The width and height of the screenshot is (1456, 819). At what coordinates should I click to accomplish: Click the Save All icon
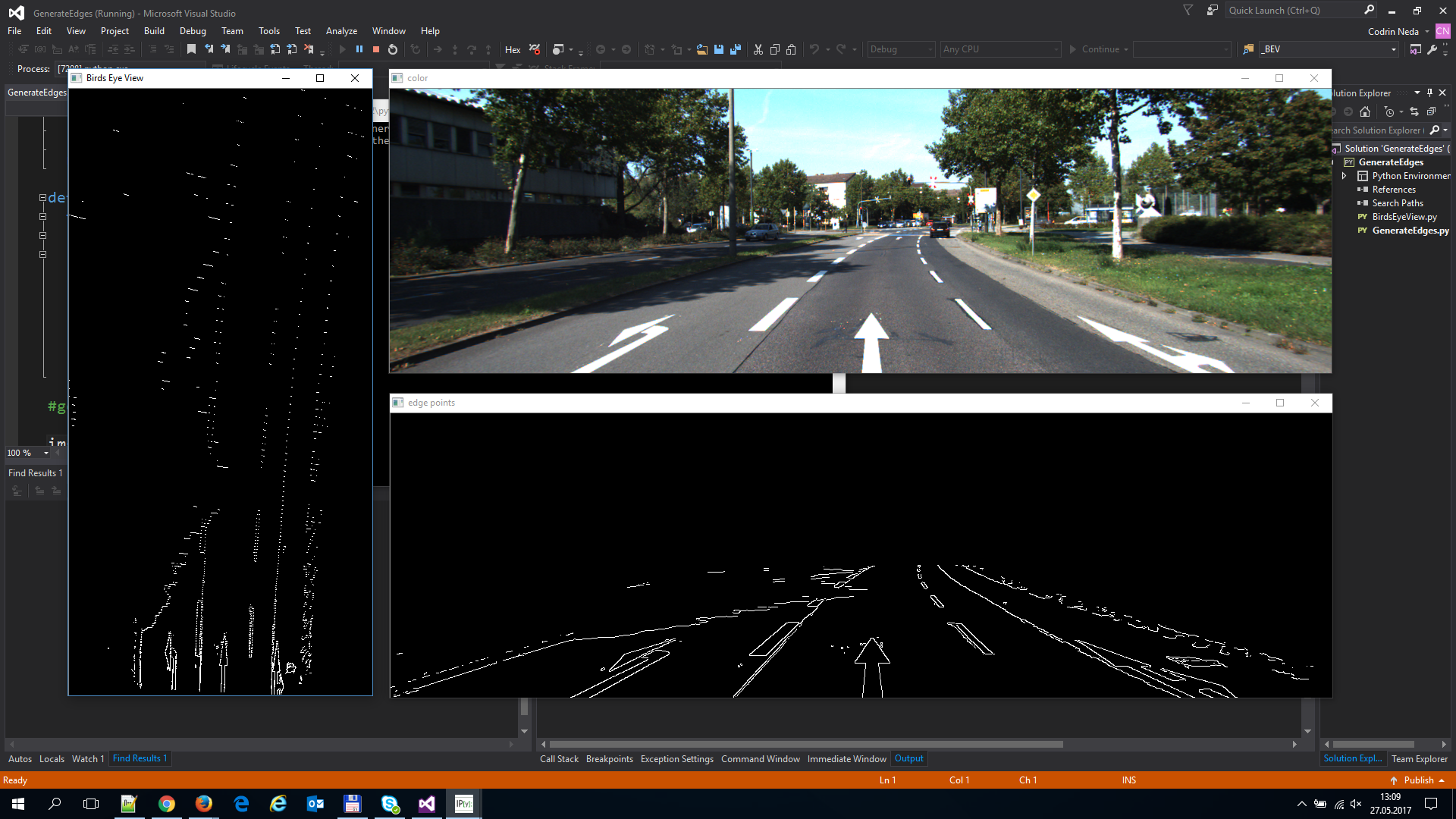tap(735, 49)
